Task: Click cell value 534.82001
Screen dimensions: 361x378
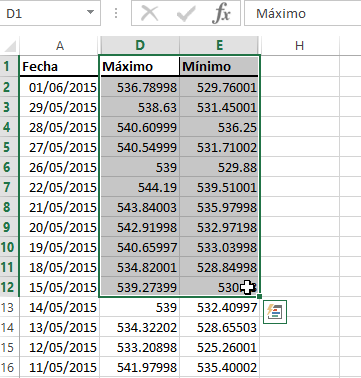Action: pos(140,267)
